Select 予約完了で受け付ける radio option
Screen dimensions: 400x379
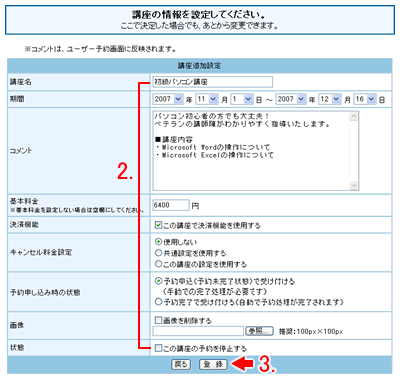(159, 302)
